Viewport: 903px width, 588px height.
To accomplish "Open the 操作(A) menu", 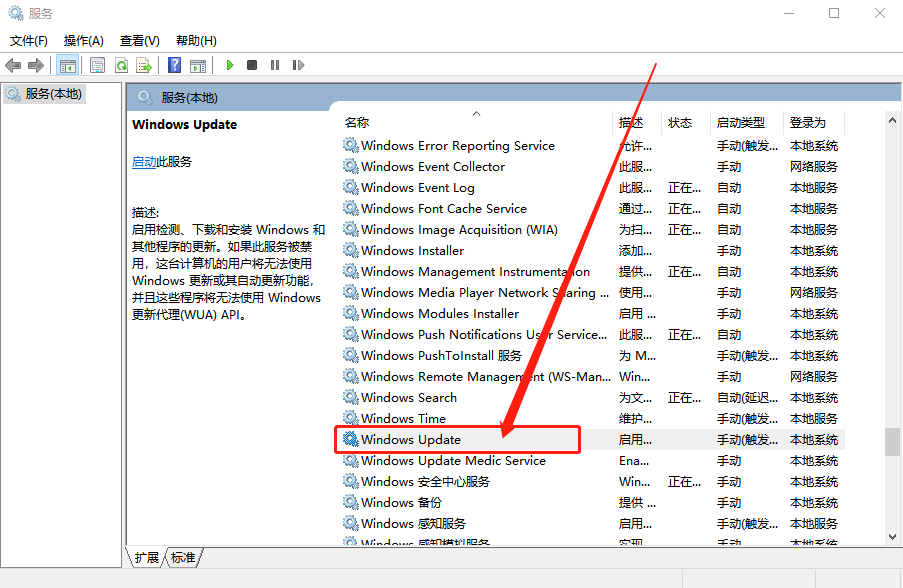I will [x=83, y=40].
